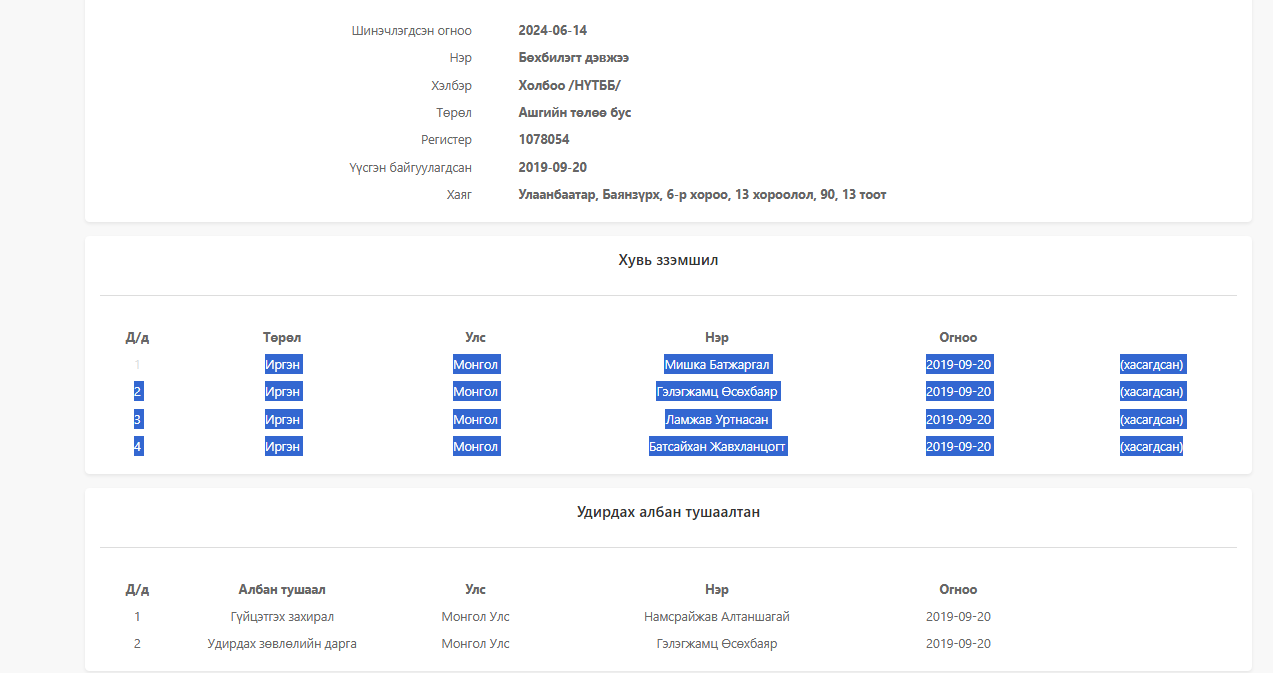The width and height of the screenshot is (1273, 673).
Task: Click the Албан тушаал column header
Action: click(x=281, y=589)
